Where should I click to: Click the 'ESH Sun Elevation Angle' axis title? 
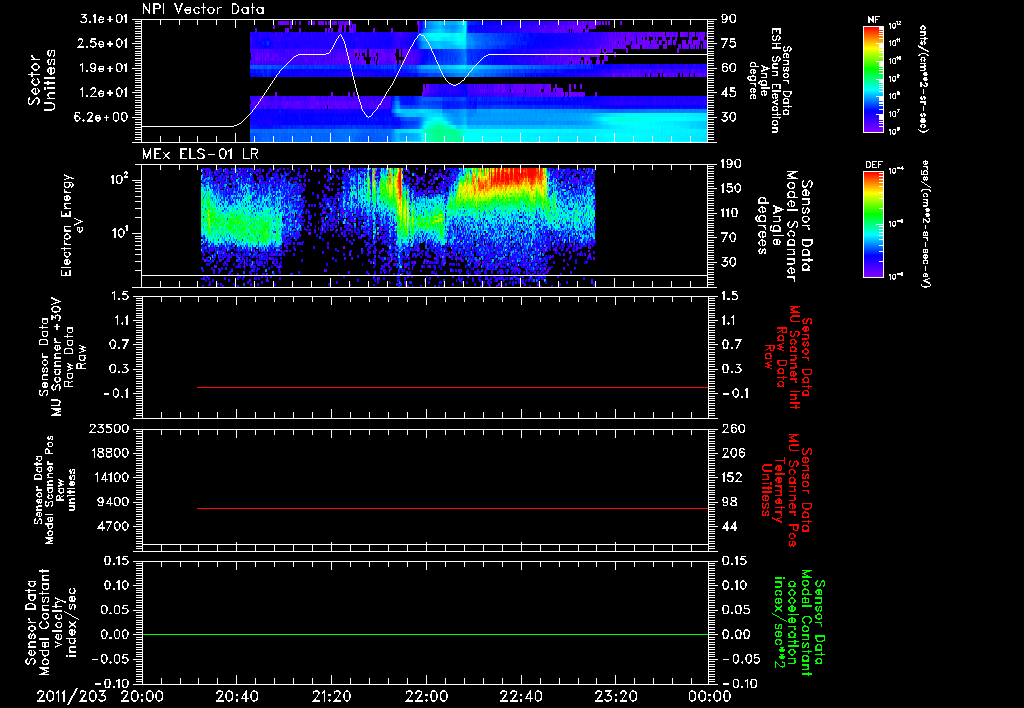pyautogui.click(x=770, y=80)
